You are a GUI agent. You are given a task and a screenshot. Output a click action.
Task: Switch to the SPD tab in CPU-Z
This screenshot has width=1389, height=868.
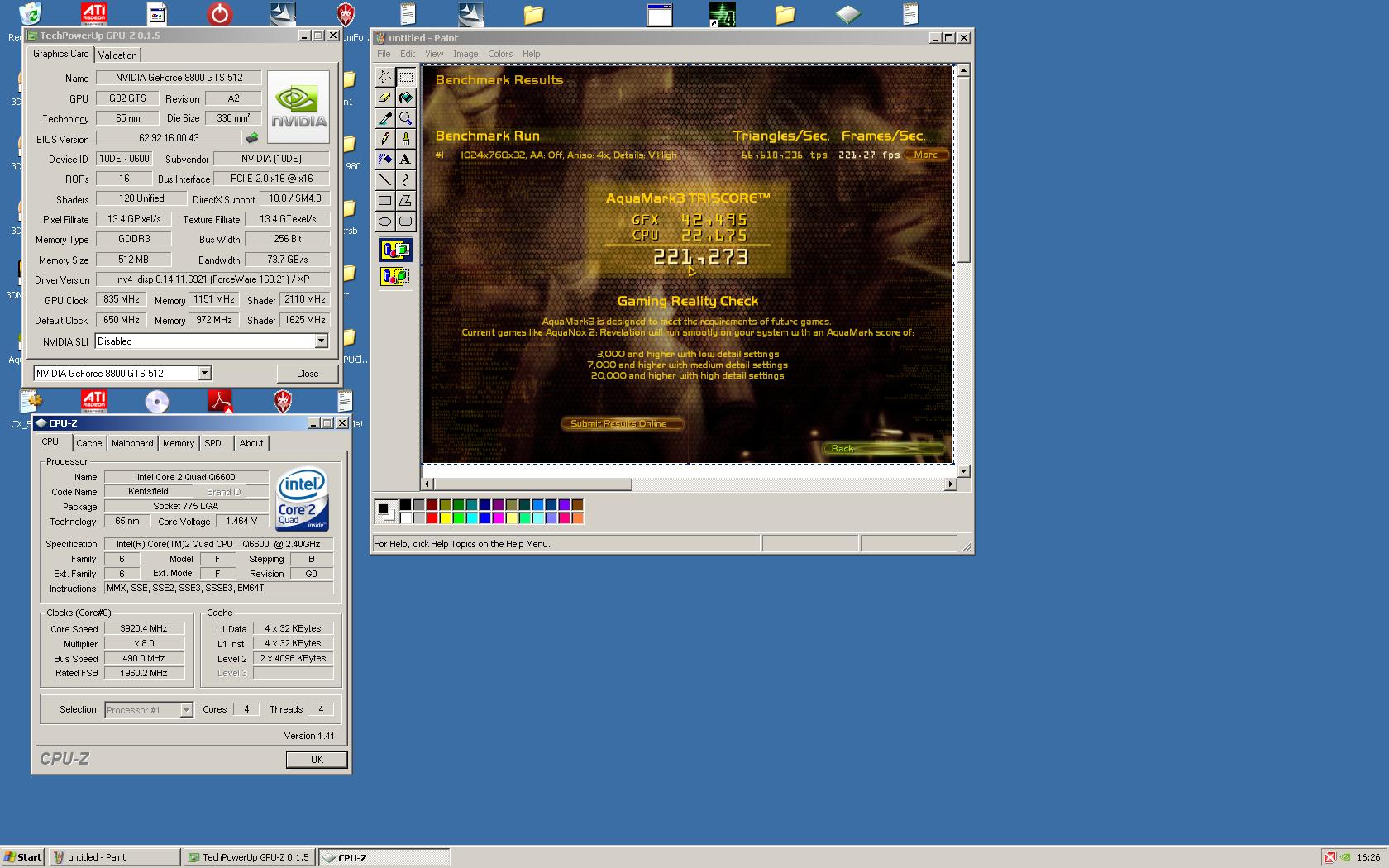213,443
